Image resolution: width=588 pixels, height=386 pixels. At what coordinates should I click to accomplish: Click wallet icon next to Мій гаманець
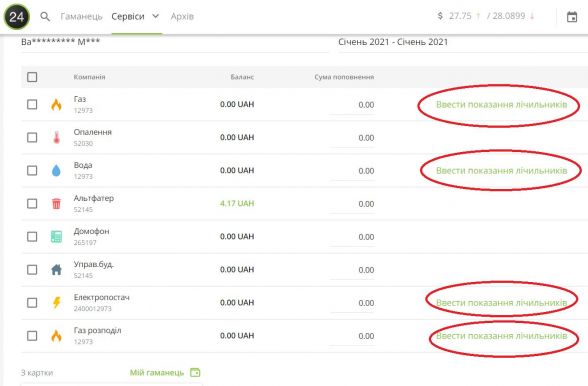click(195, 372)
